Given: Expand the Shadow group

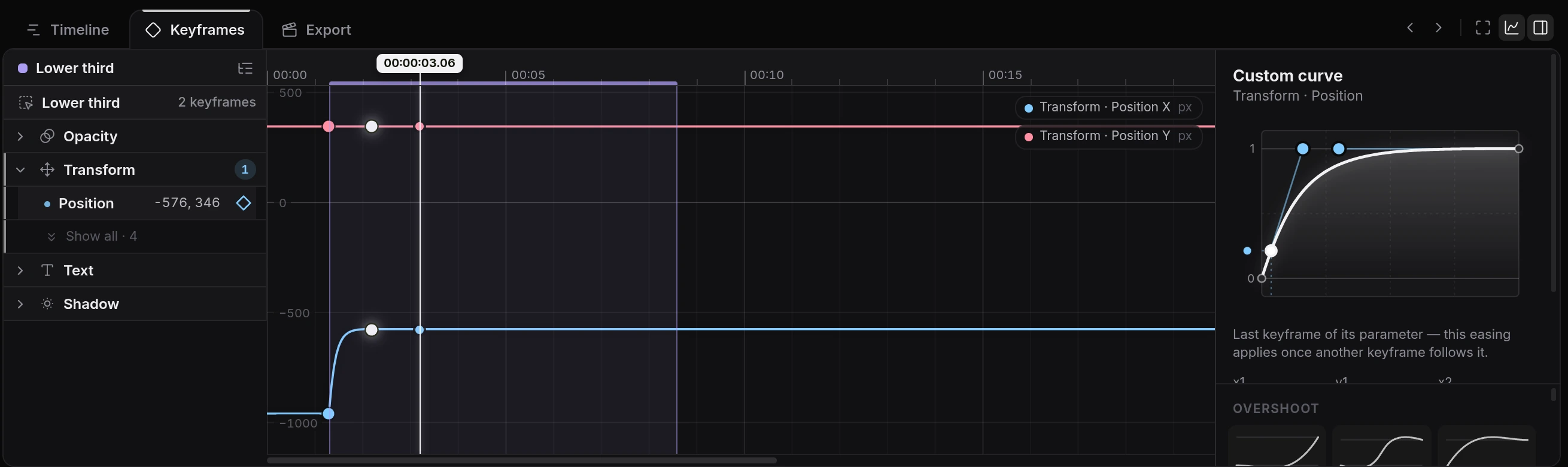Looking at the screenshot, I should [x=20, y=304].
